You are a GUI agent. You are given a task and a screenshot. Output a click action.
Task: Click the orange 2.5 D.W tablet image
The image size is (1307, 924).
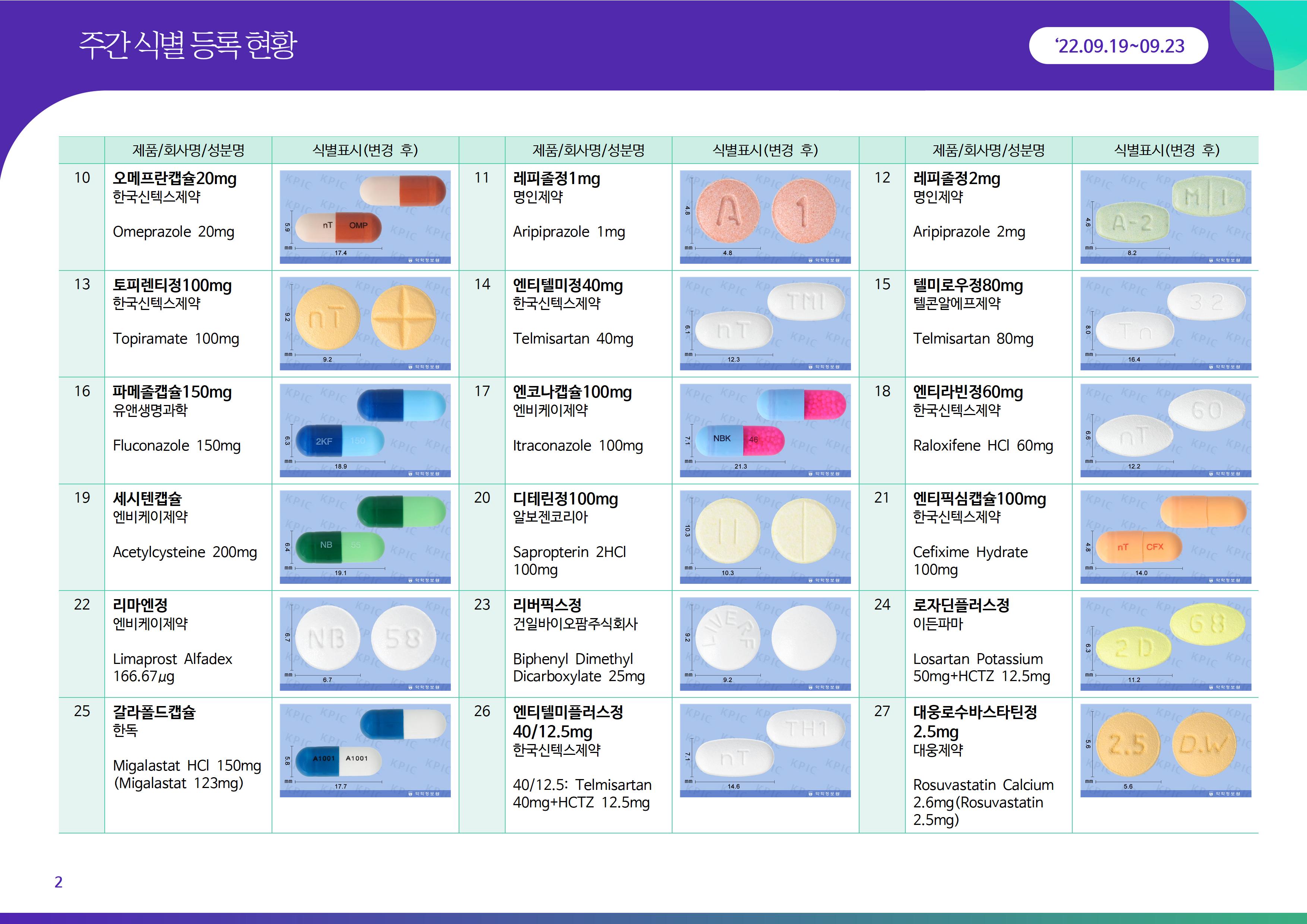point(1165,750)
